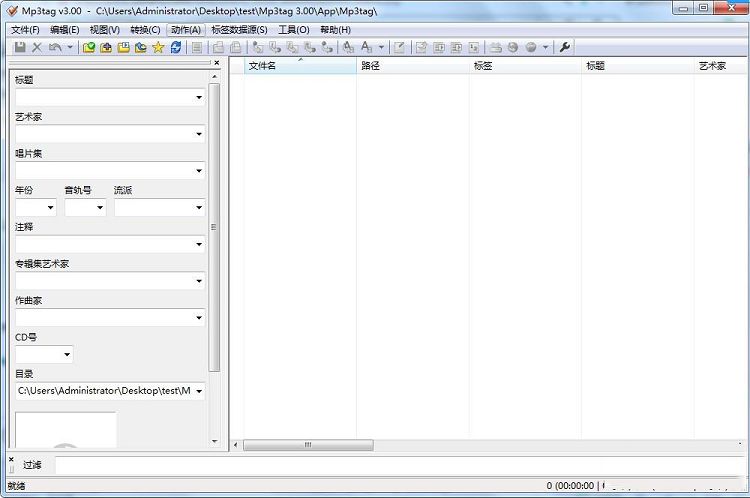Click the Favorites star icon

click(158, 47)
